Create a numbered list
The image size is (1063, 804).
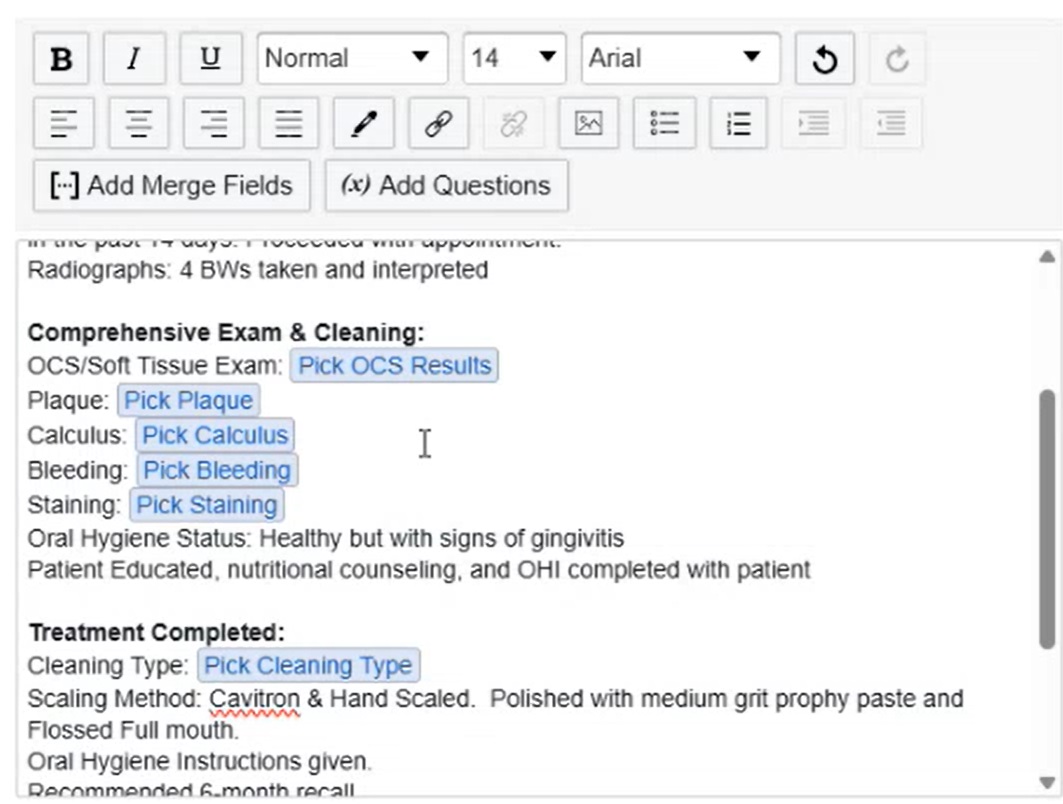pos(738,124)
